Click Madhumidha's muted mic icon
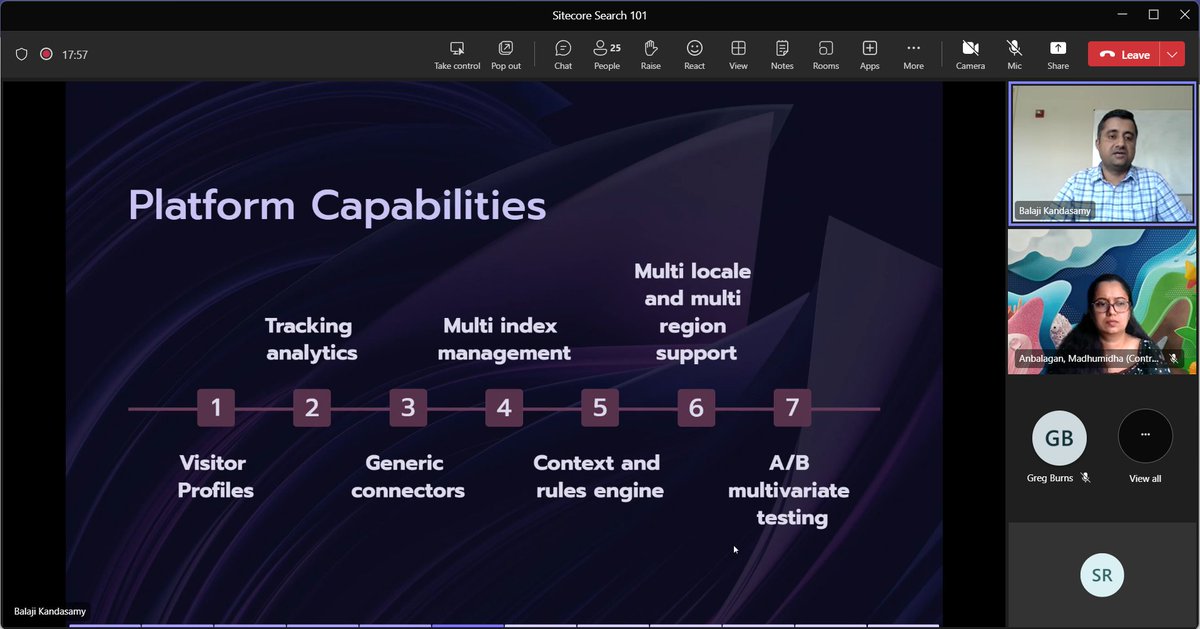1200x629 pixels. 1174,358
